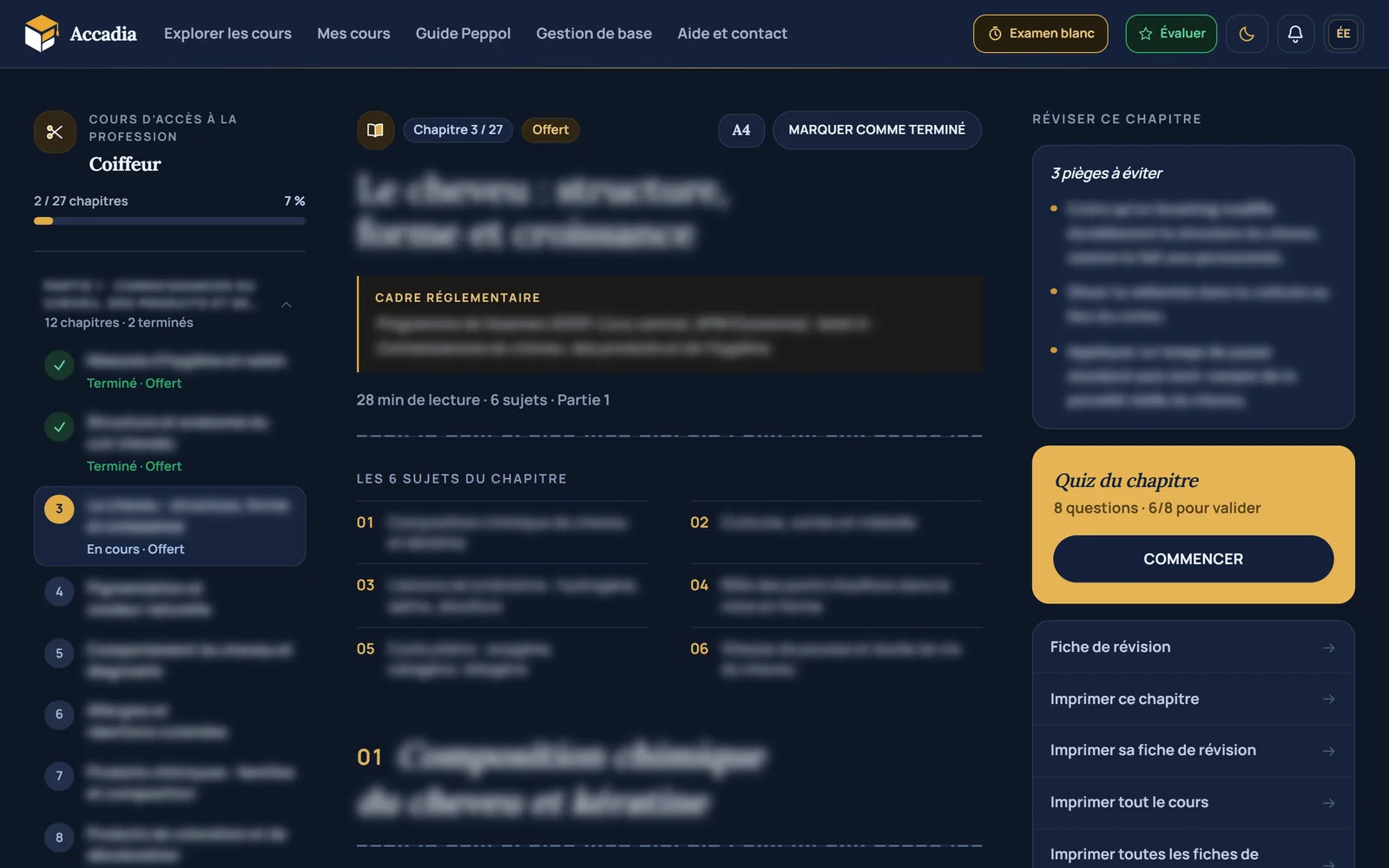Click arrow beside Imprimer tout le cours
Image resolution: width=1389 pixels, height=868 pixels.
coord(1328,803)
